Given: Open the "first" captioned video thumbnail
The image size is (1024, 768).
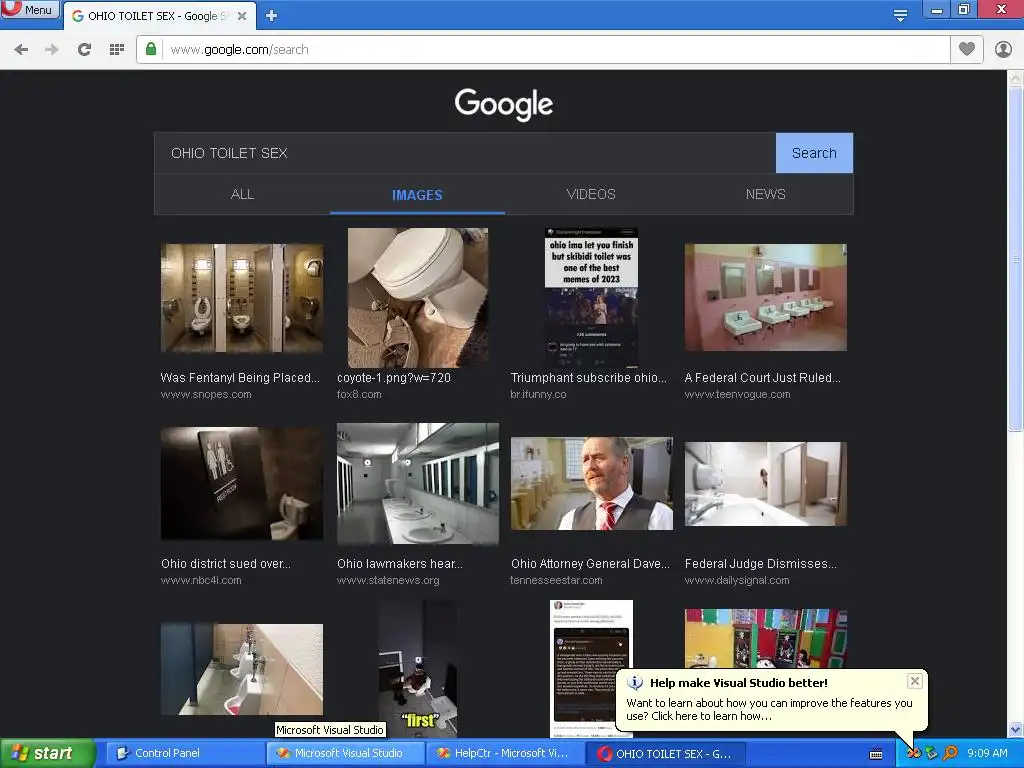Looking at the screenshot, I should coord(417,669).
